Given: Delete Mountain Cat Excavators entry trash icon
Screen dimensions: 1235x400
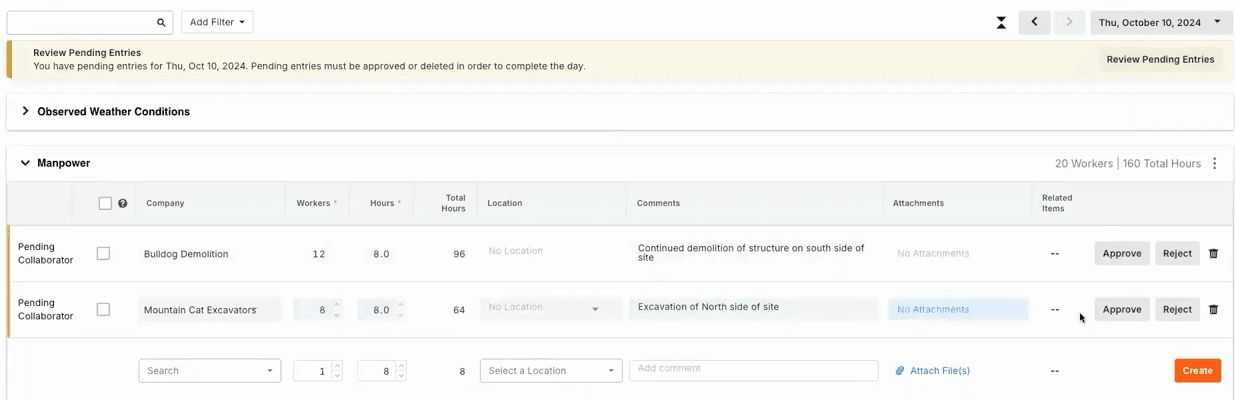Looking at the screenshot, I should tap(1213, 310).
